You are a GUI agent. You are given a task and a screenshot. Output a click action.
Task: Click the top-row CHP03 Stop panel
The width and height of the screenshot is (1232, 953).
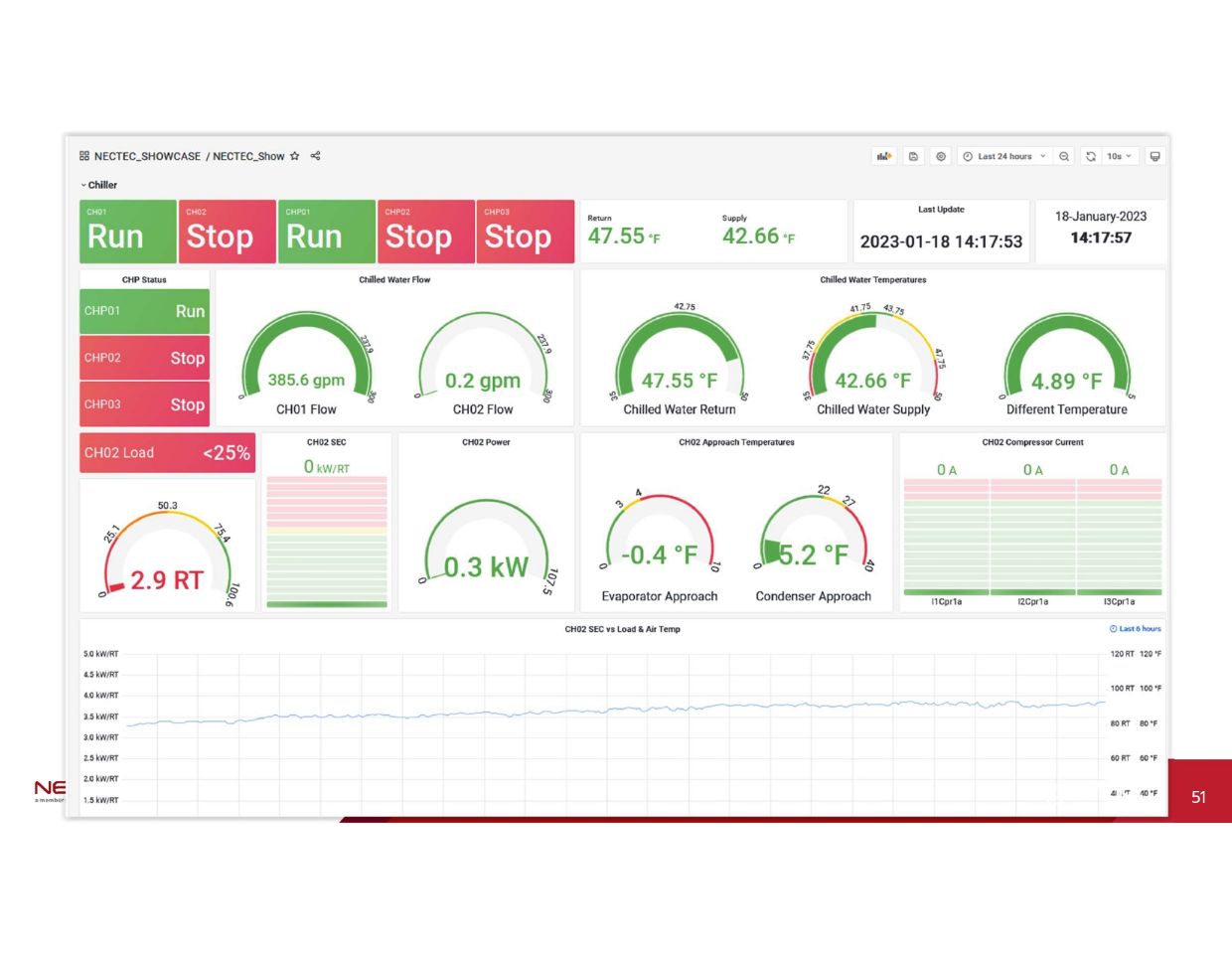[526, 232]
